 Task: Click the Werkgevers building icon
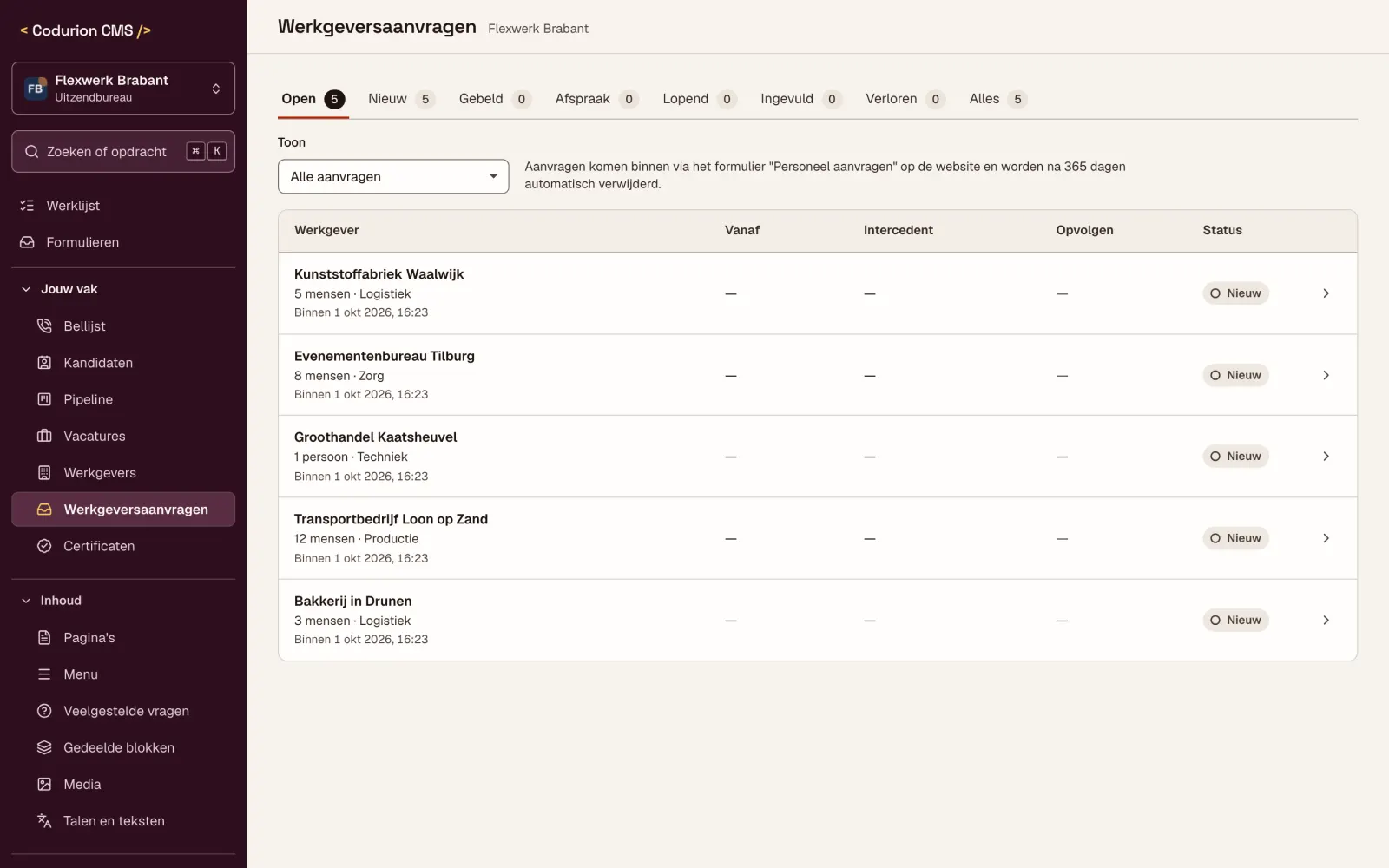tap(44, 473)
